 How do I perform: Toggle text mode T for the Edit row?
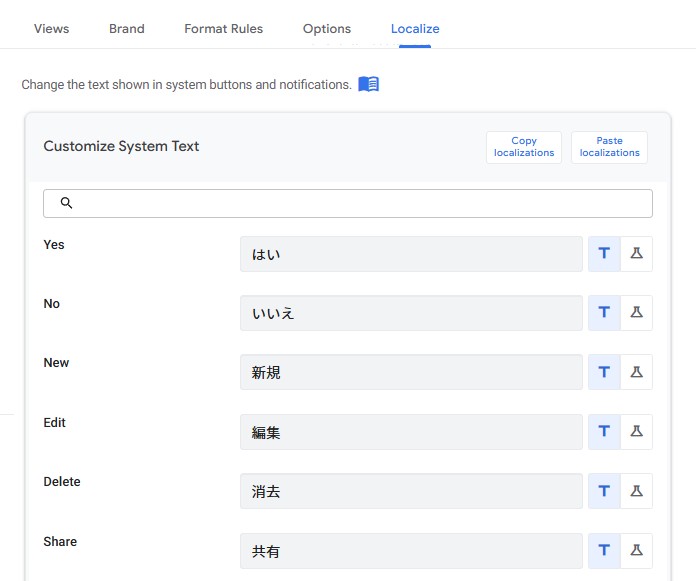pos(604,432)
